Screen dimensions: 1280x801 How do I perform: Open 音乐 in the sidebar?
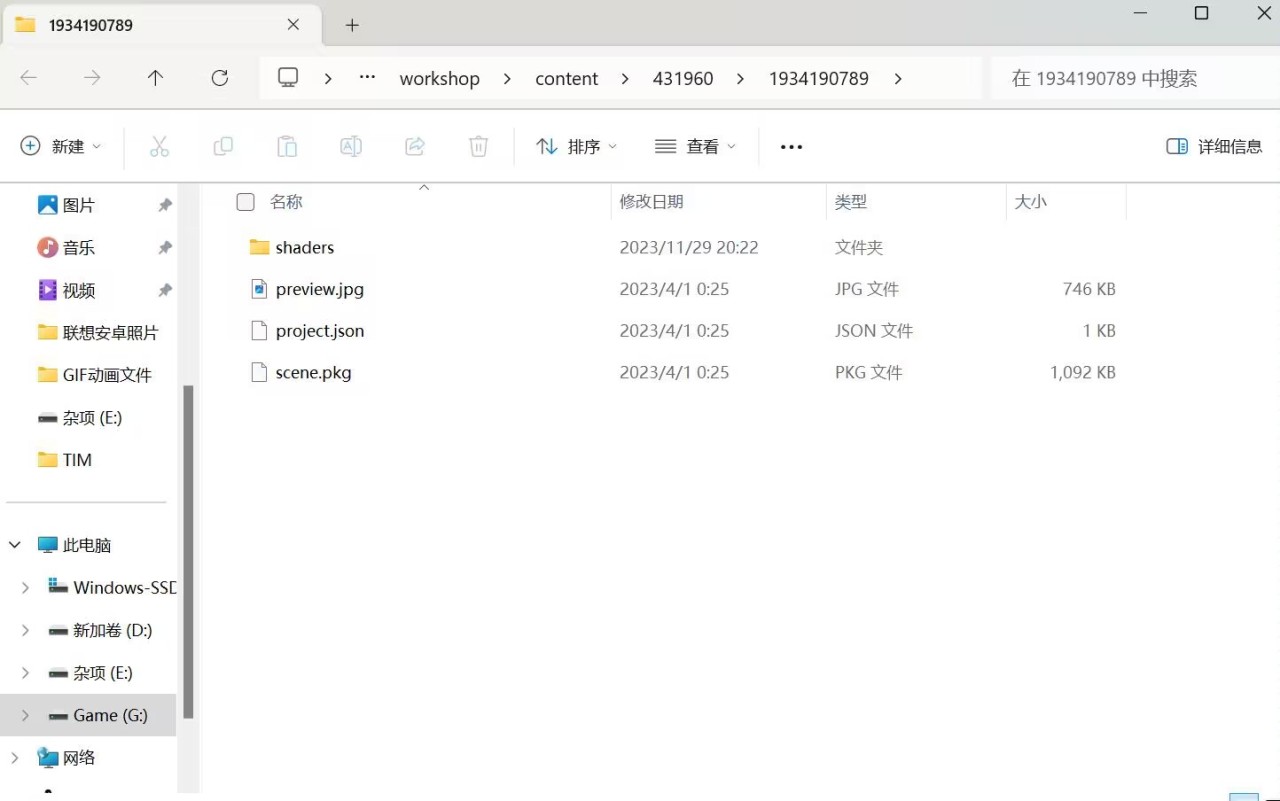[x=78, y=248]
